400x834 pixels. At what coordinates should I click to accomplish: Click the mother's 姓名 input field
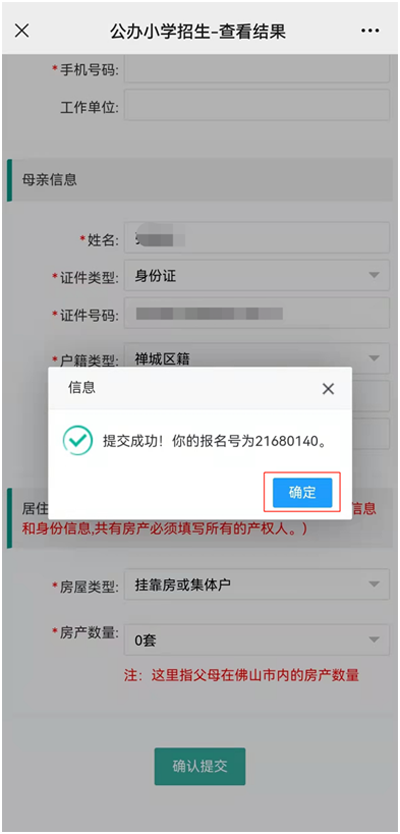click(257, 238)
